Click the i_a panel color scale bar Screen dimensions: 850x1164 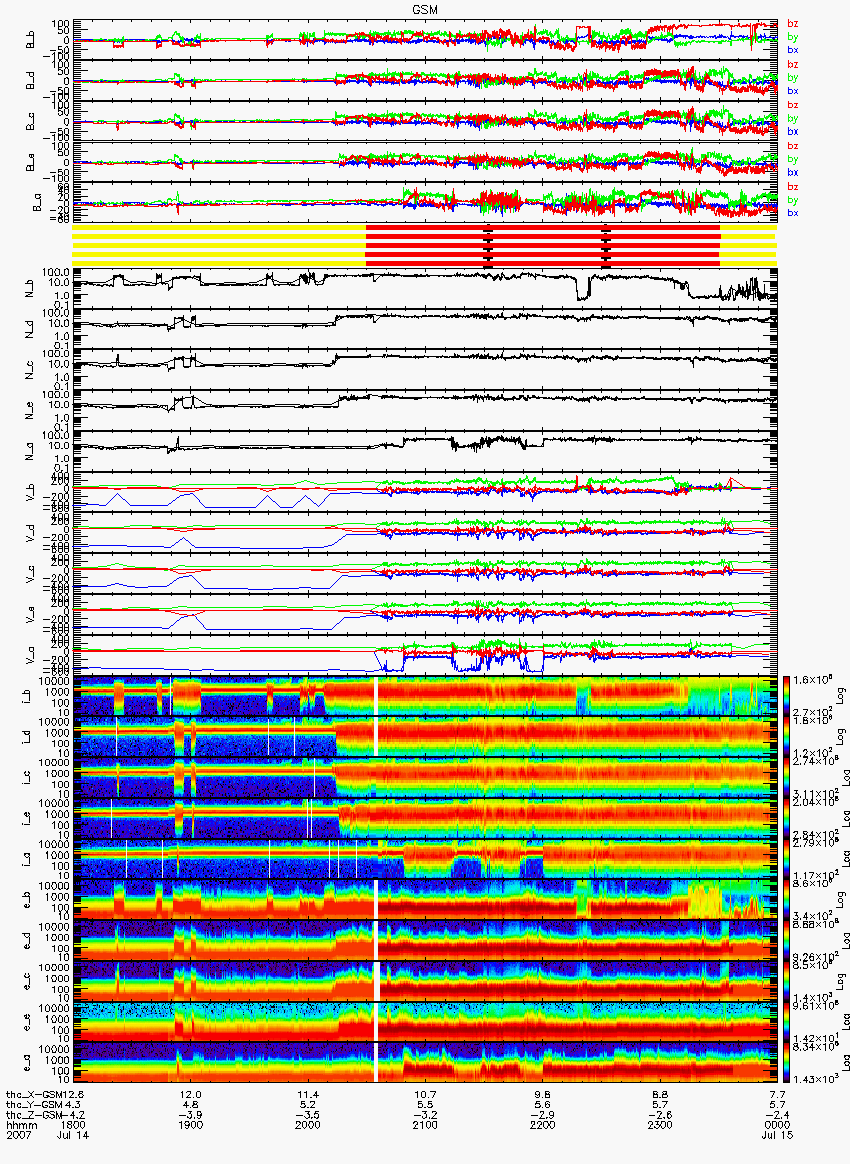coord(788,859)
